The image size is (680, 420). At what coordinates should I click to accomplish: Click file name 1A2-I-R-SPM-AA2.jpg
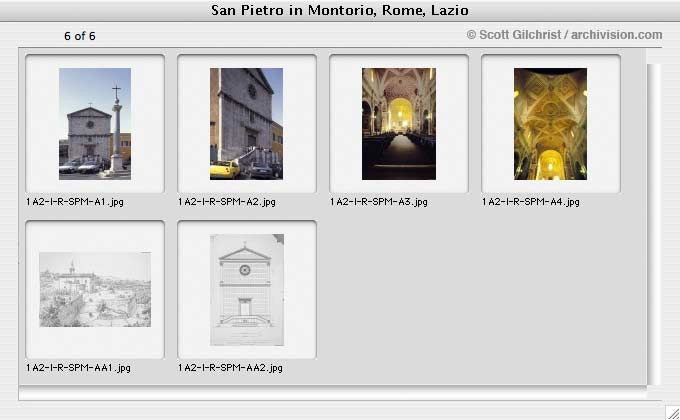[230, 368]
